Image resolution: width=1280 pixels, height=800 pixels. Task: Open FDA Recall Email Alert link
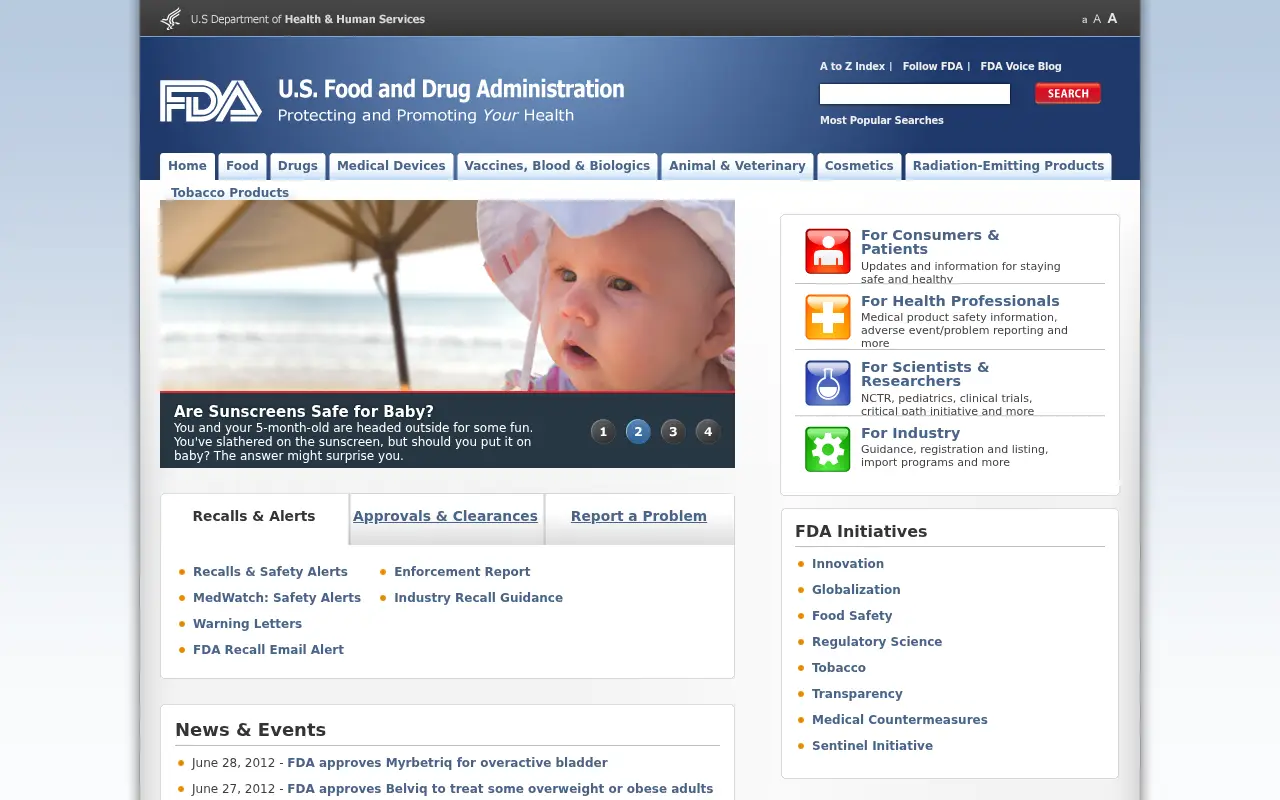(x=268, y=650)
